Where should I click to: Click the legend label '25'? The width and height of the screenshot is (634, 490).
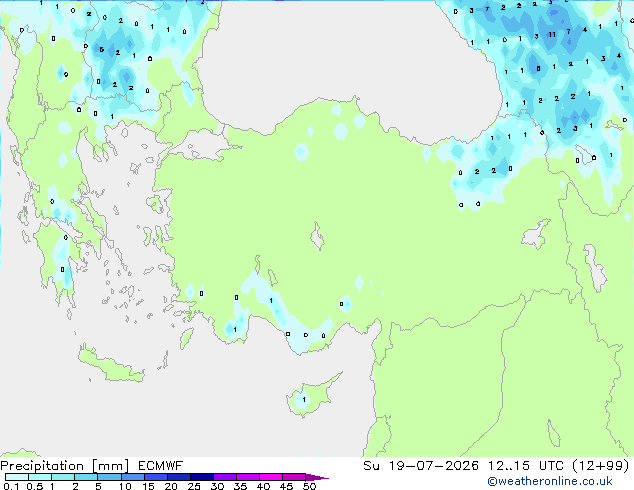[194, 486]
